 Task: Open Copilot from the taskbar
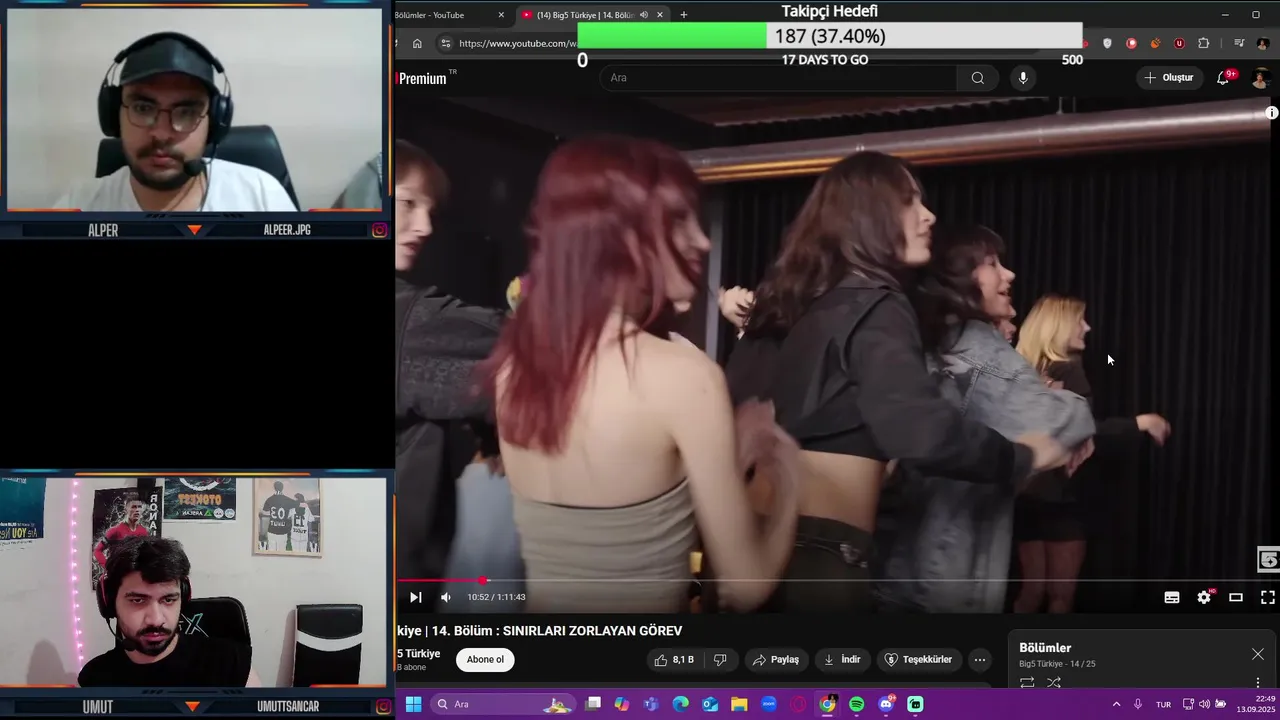622,704
